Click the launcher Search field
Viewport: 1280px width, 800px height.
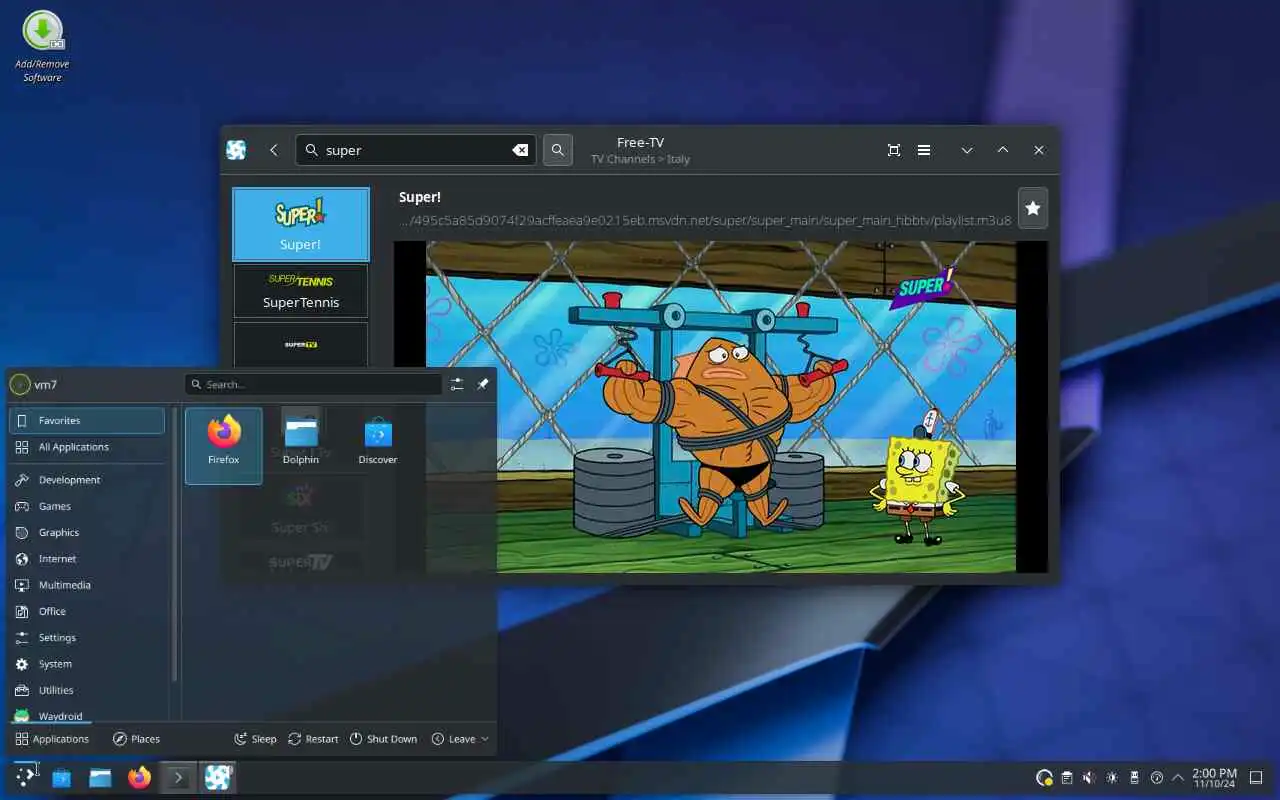click(313, 384)
